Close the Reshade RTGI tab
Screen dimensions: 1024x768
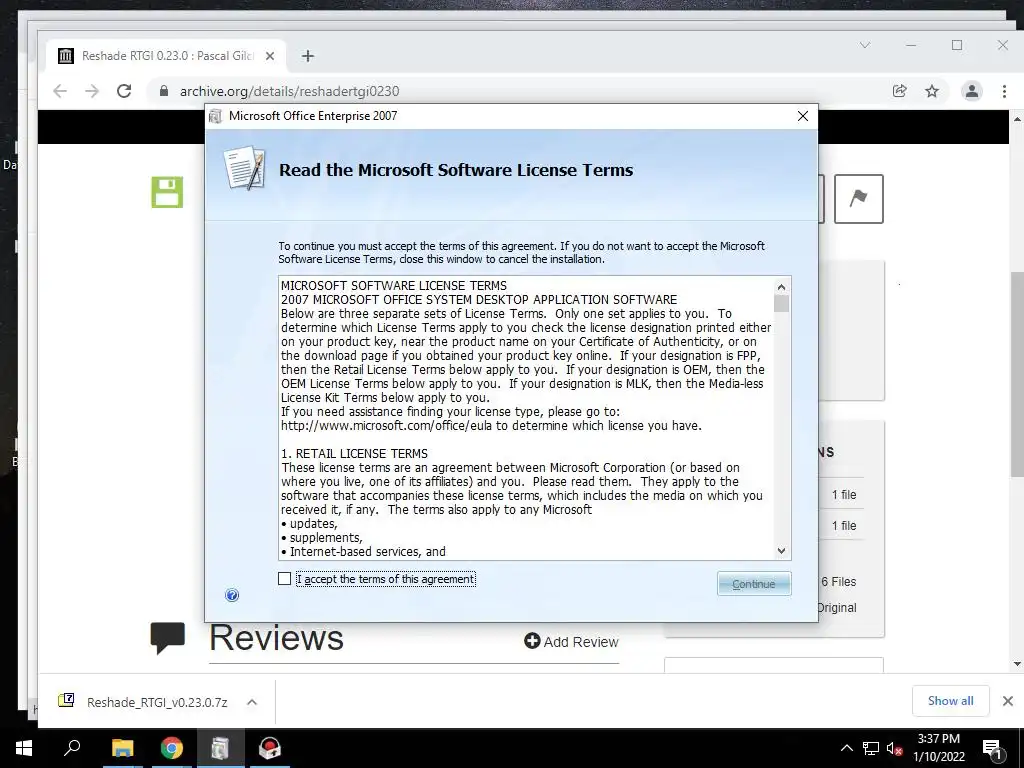tap(270, 56)
